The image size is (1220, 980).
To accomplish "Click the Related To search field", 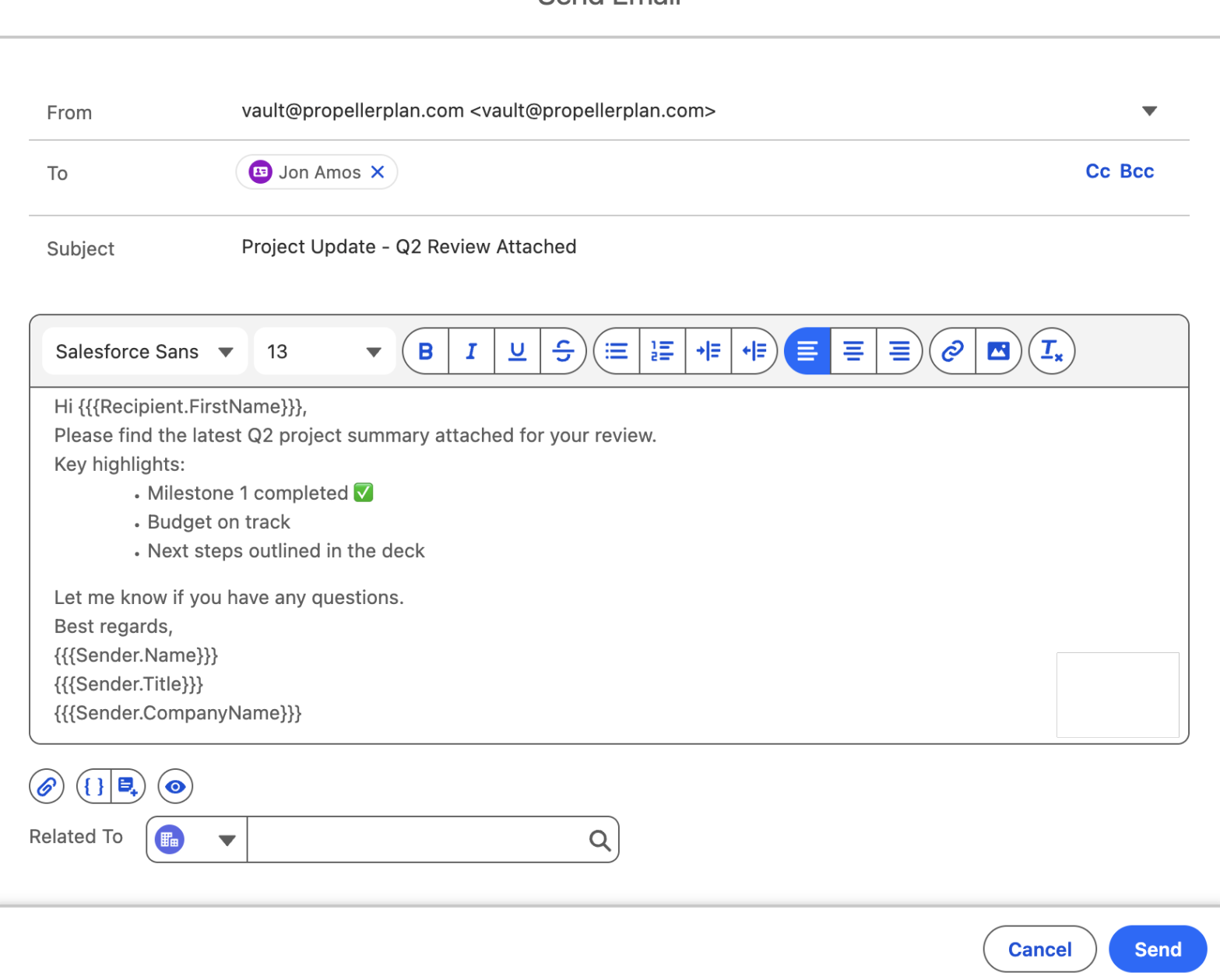I will (432, 840).
